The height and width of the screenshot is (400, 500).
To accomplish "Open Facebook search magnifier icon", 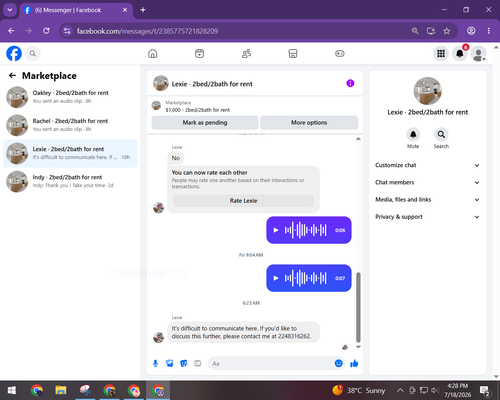I will (x=33, y=53).
